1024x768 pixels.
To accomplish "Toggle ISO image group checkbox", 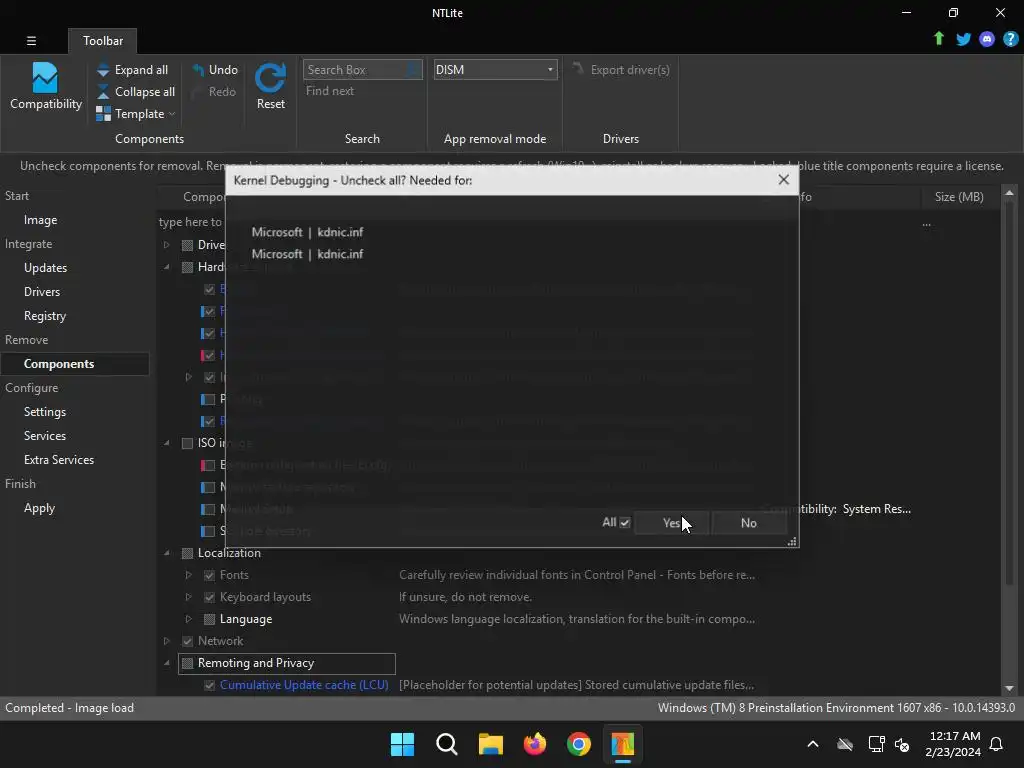I will coord(187,443).
